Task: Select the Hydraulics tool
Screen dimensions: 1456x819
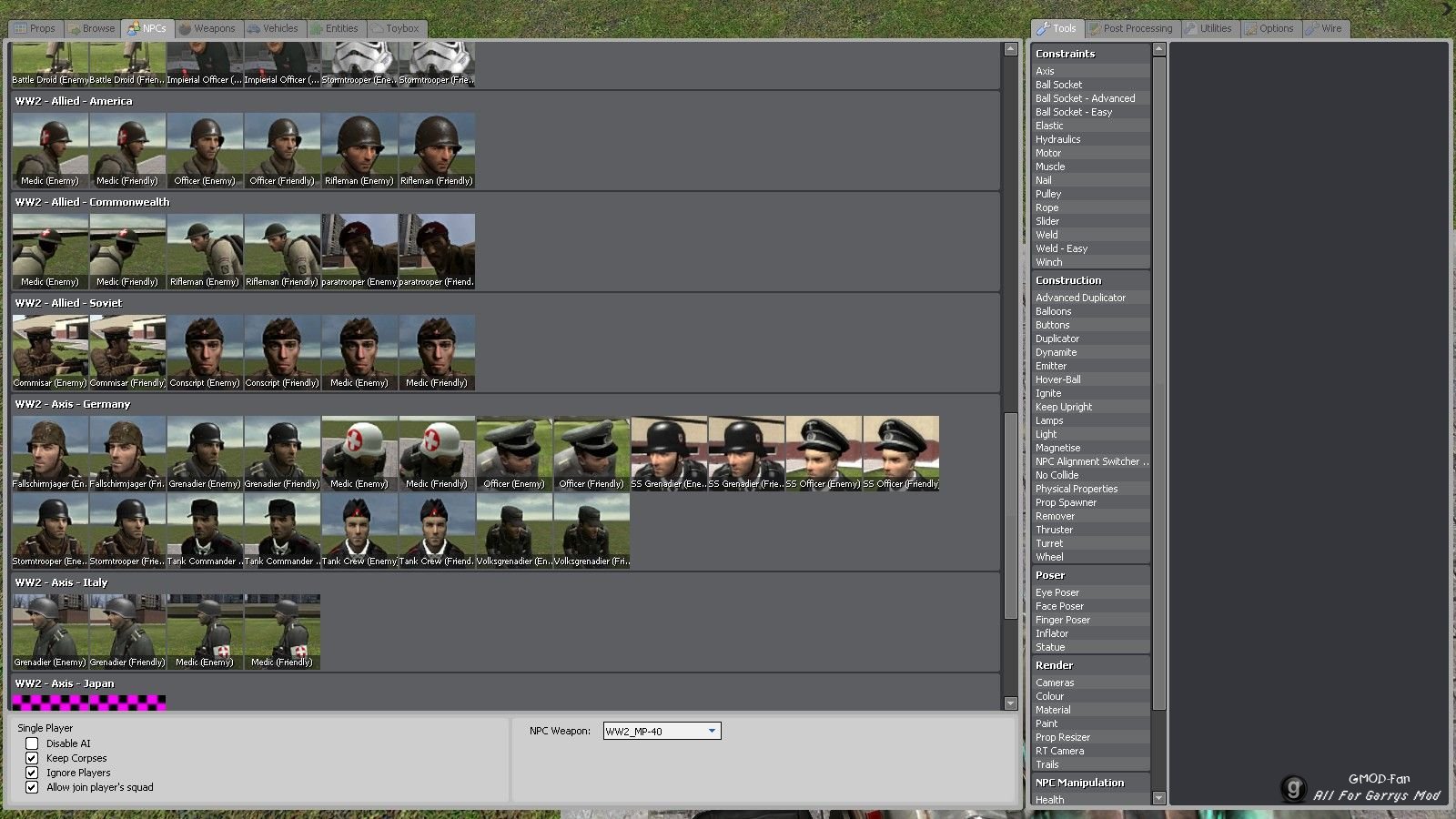Action: tap(1091, 139)
